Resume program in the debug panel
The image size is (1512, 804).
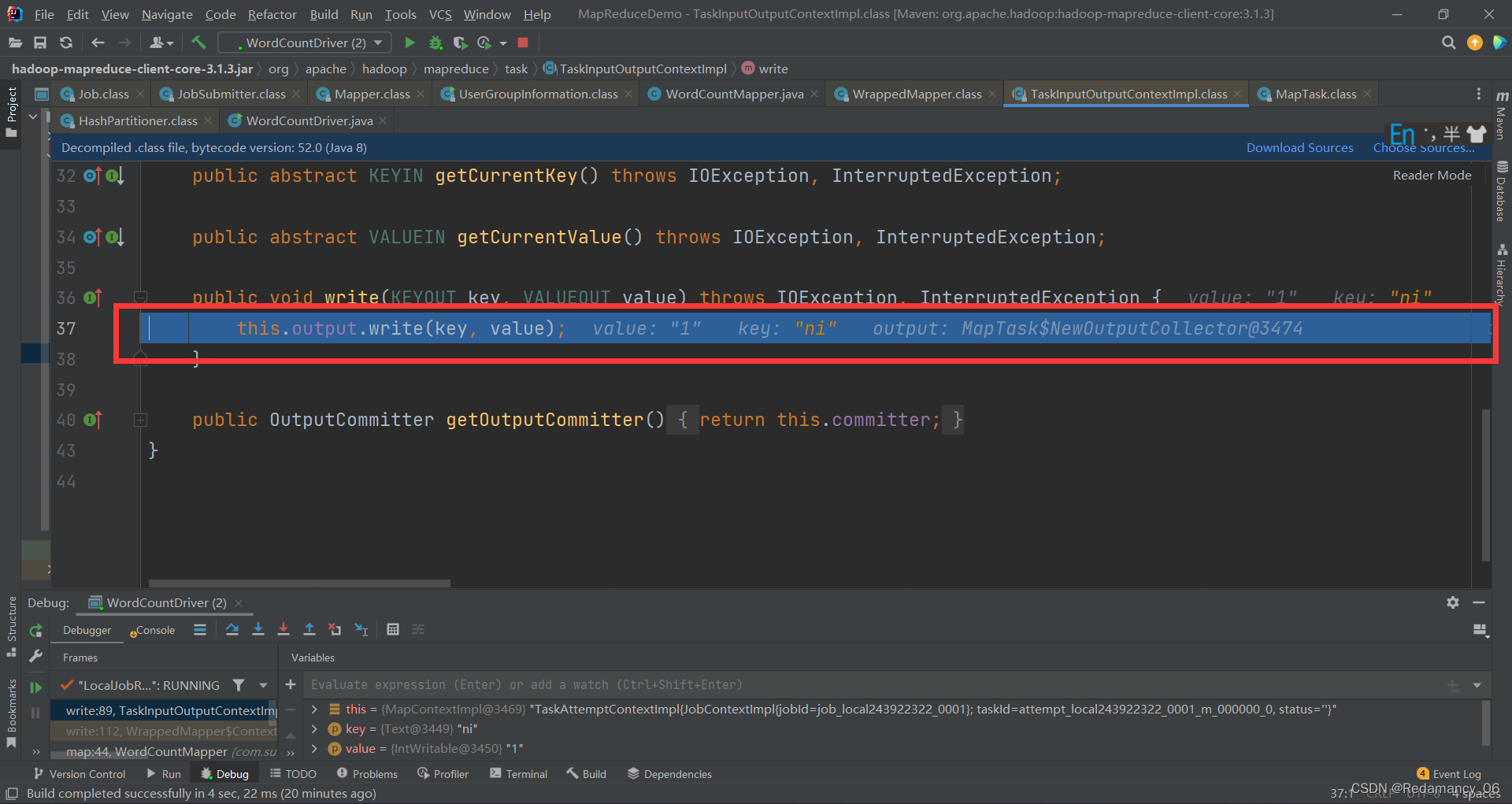pyautogui.click(x=35, y=687)
